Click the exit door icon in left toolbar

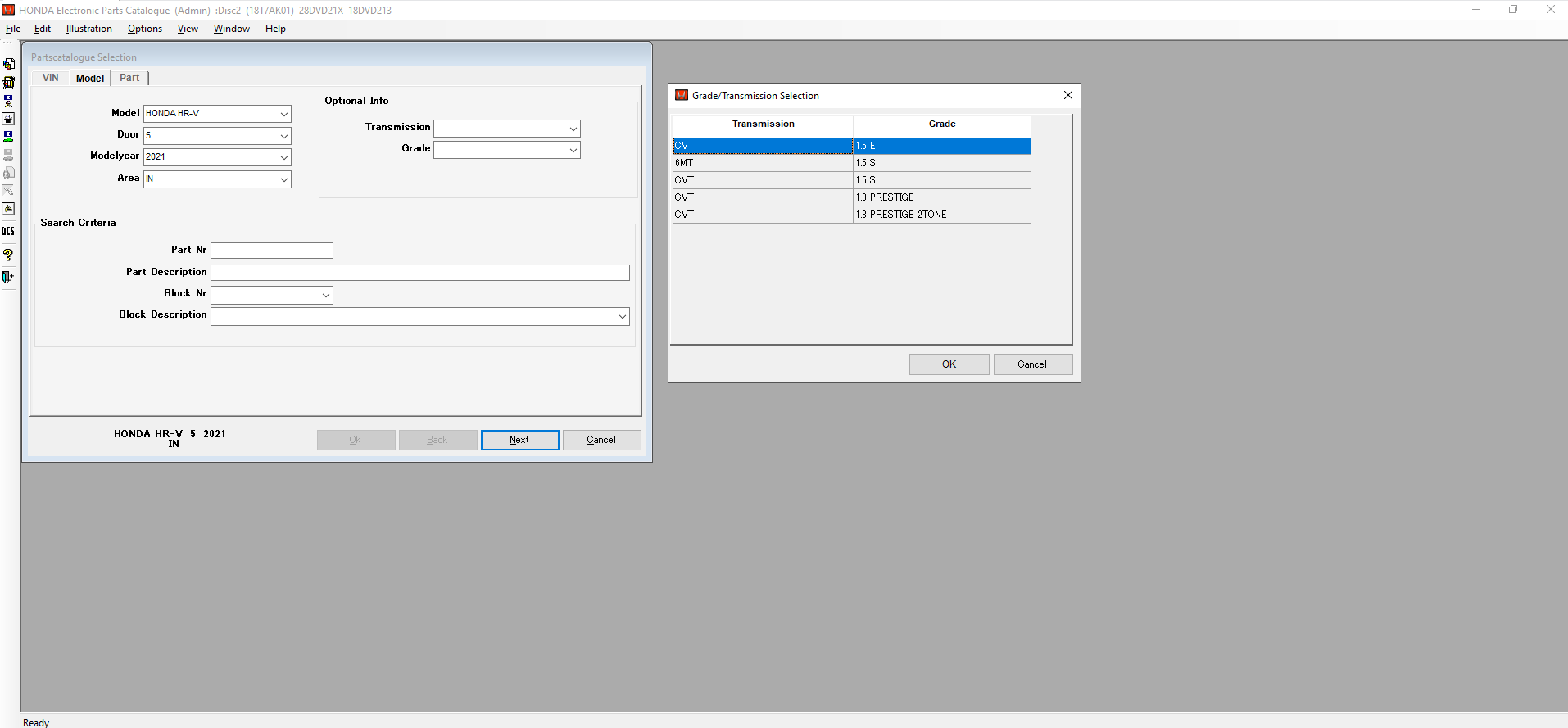[8, 277]
